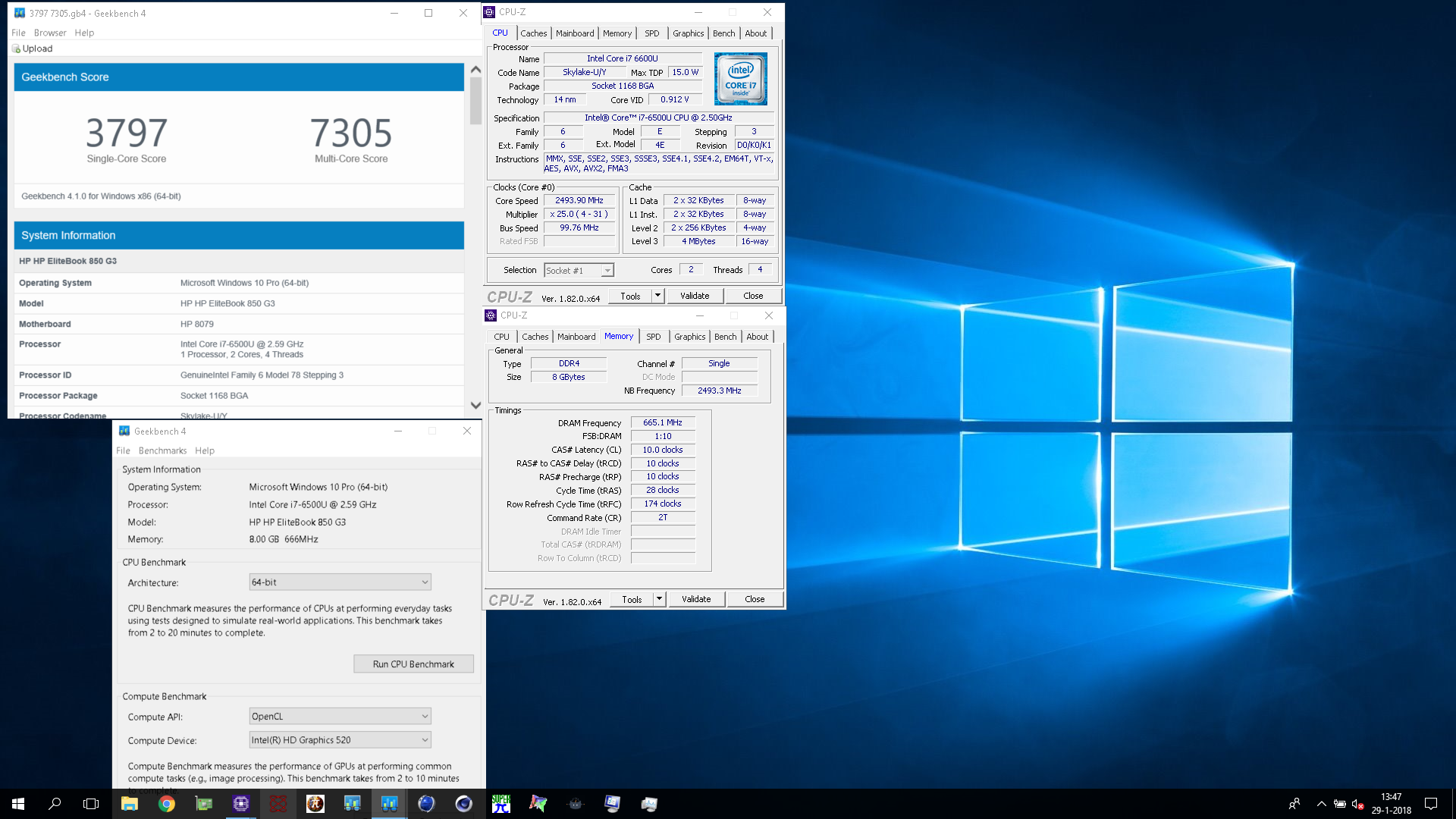The image size is (1456, 819).
Task: Launch Google Chrome from the taskbar
Action: tap(167, 804)
